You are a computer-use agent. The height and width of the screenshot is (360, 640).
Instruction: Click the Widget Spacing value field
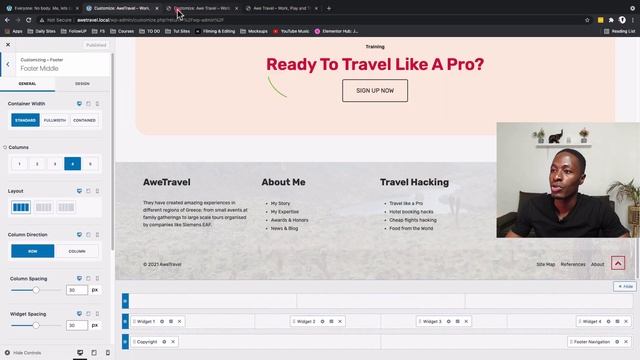(77, 325)
